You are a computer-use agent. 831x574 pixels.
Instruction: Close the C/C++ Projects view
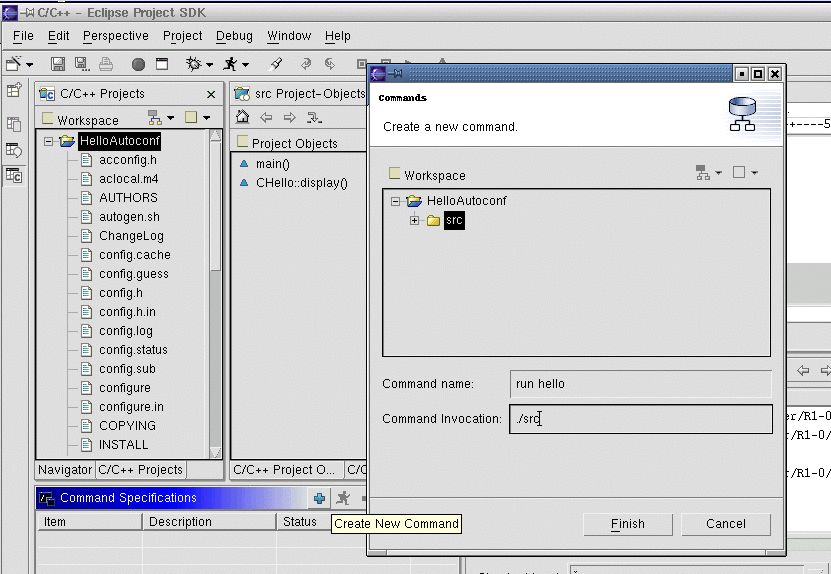(x=211, y=94)
